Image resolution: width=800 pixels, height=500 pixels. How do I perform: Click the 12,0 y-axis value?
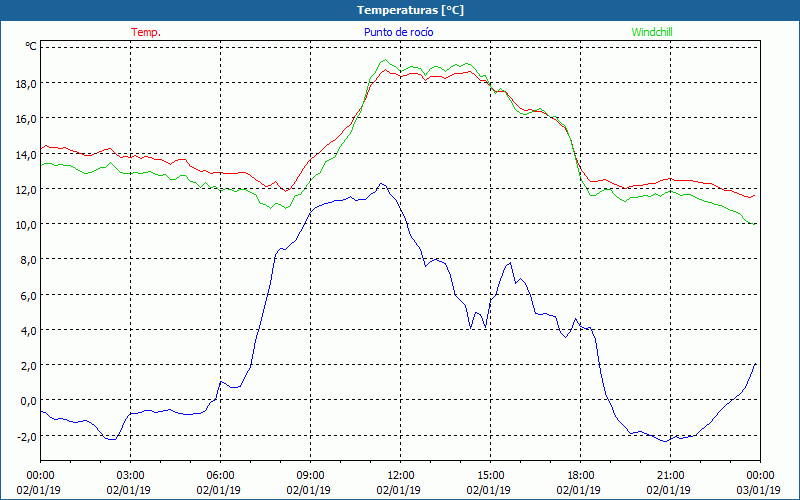(x=26, y=189)
